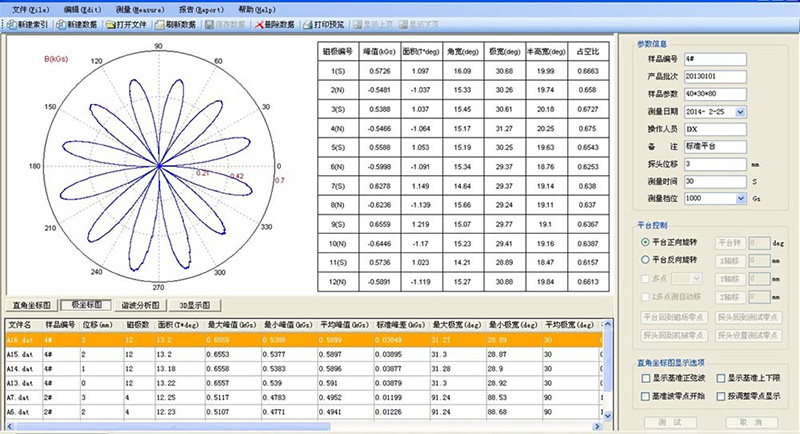The image size is (800, 434).
Task: Click the horizontal scrollbar thumb under file list
Action: [173, 426]
